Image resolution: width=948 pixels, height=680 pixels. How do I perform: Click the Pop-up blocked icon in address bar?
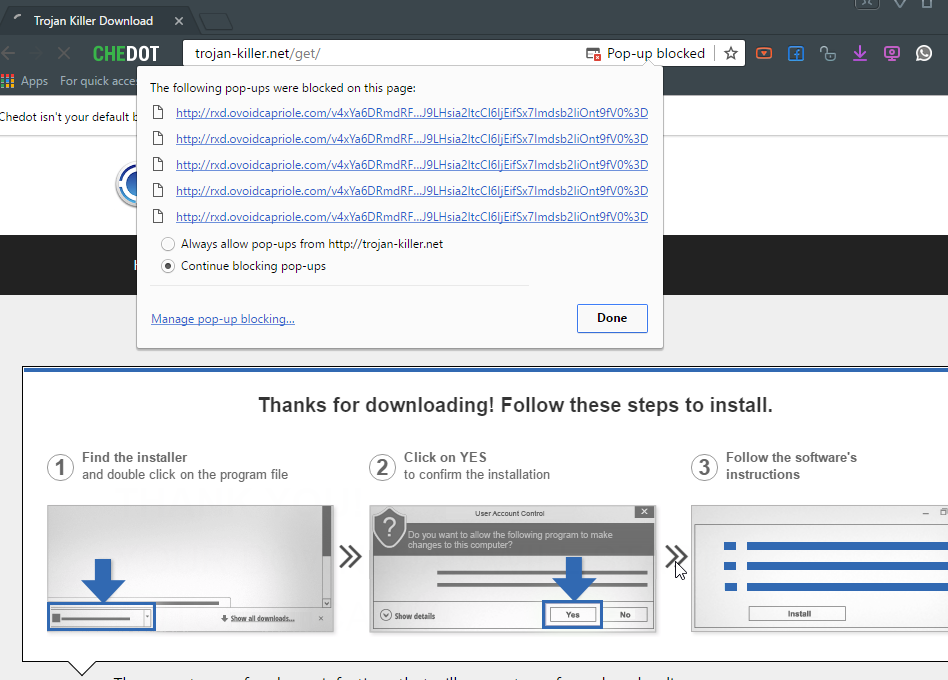(594, 54)
